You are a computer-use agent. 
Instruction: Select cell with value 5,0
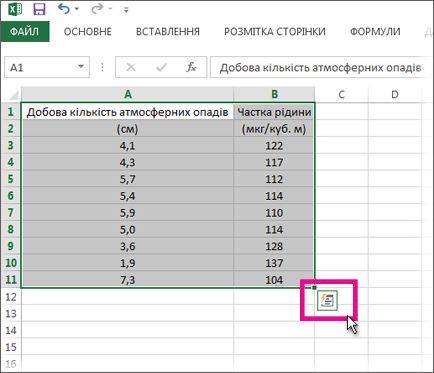[x=128, y=229]
